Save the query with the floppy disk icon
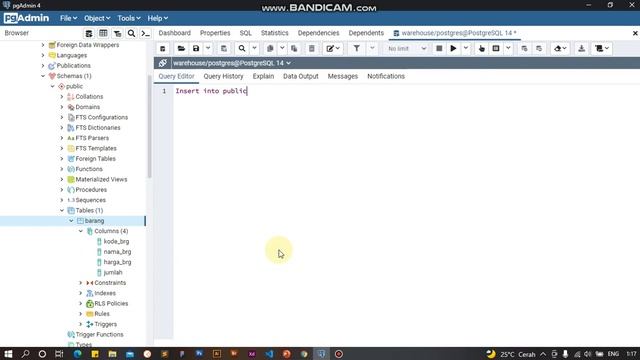Screen dimensions: 640x360 196,49
